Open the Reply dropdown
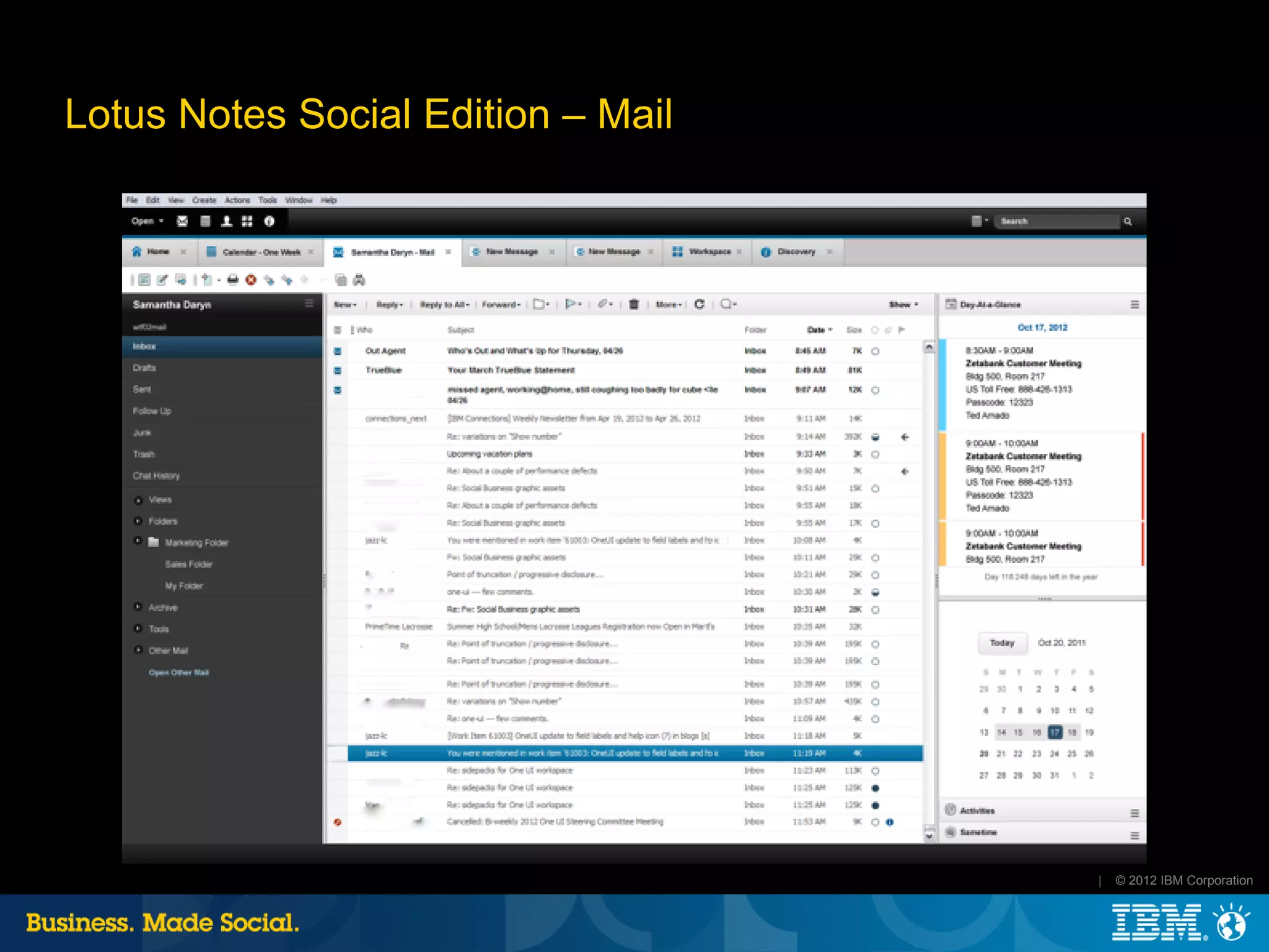 pos(390,304)
